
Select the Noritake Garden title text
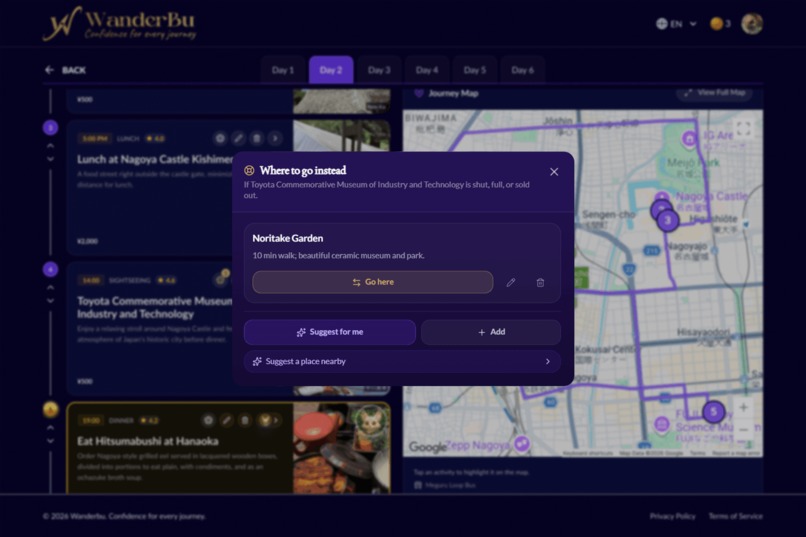pos(287,238)
